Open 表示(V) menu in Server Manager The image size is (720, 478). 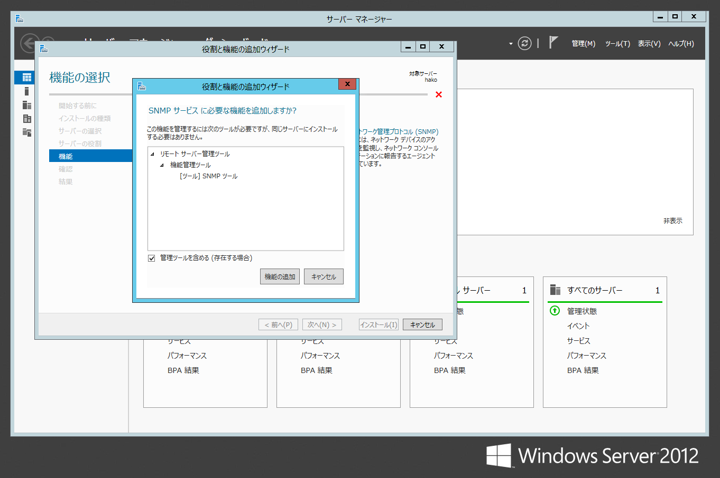649,44
